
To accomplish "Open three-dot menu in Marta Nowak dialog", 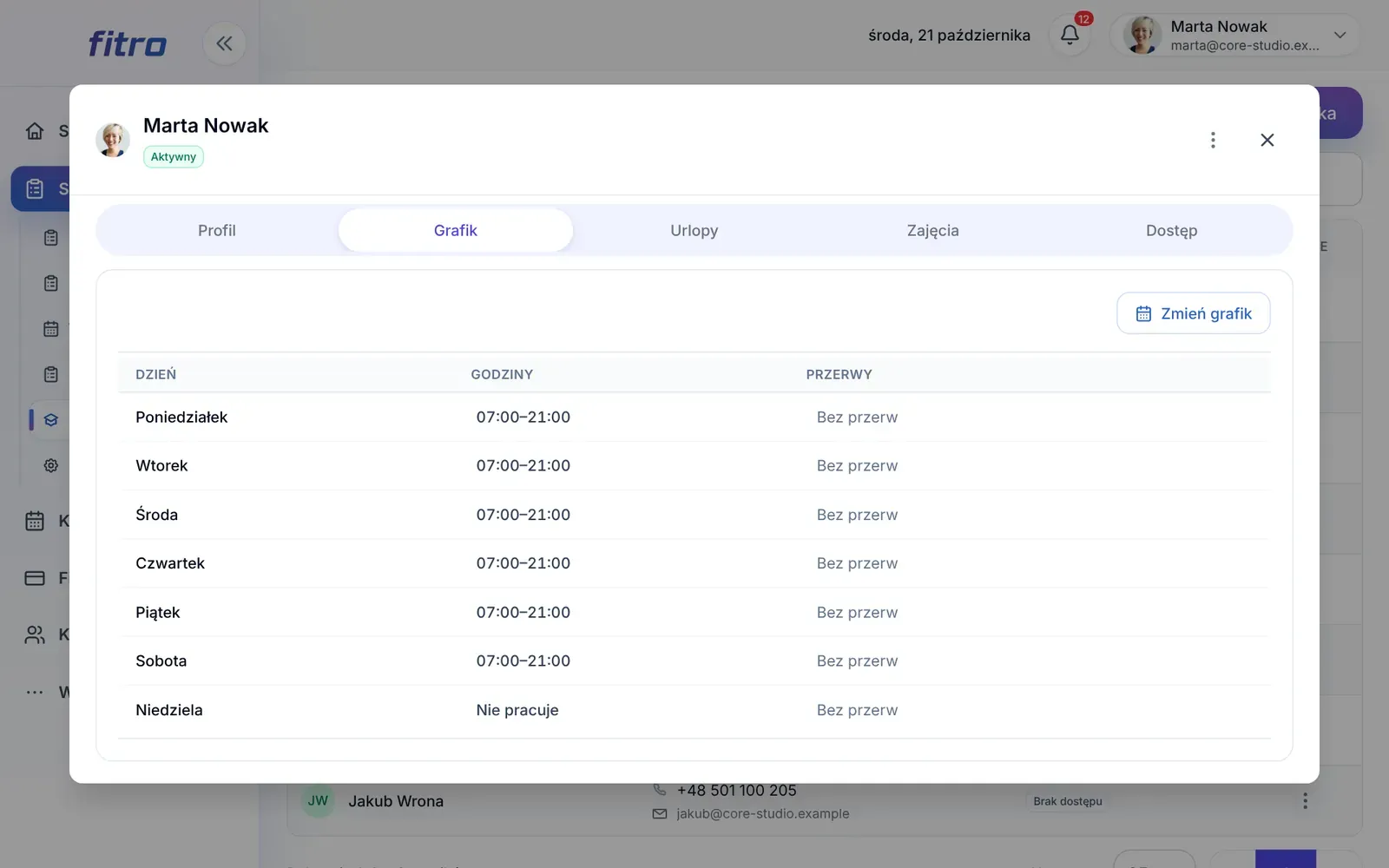I will click(x=1213, y=140).
